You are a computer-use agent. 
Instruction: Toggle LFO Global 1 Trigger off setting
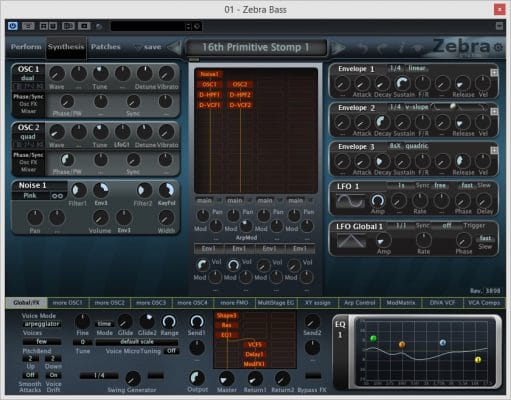coord(447,226)
